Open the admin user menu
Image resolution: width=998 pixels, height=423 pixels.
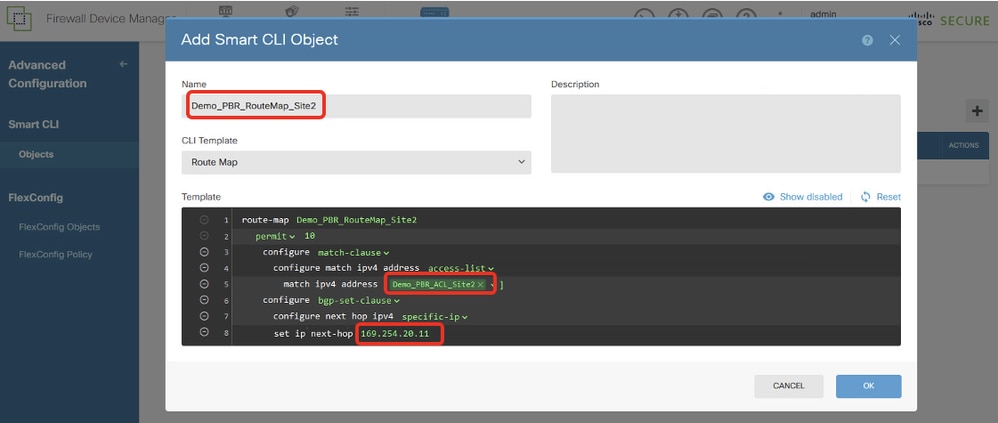click(x=824, y=14)
